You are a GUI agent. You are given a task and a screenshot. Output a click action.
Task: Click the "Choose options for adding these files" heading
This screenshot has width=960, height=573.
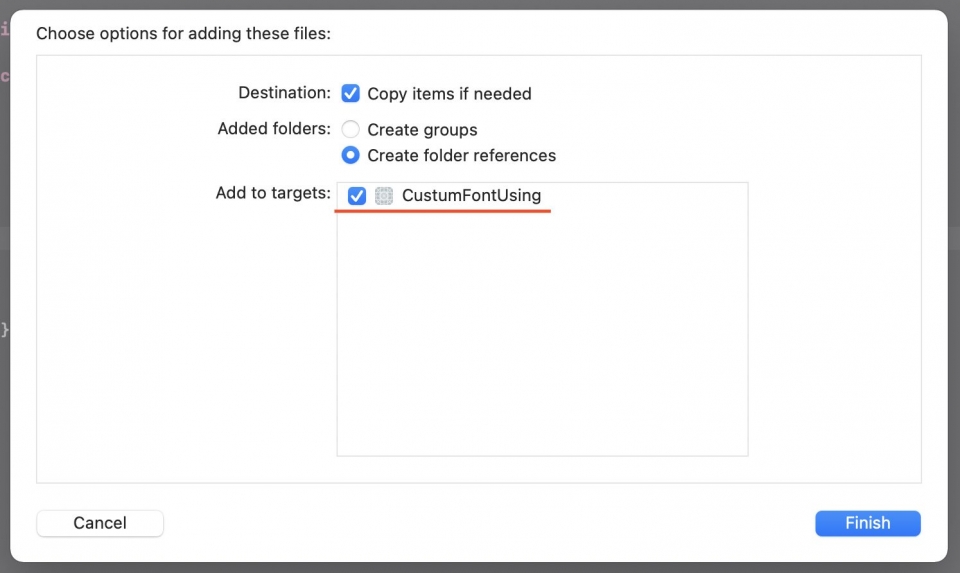point(183,34)
